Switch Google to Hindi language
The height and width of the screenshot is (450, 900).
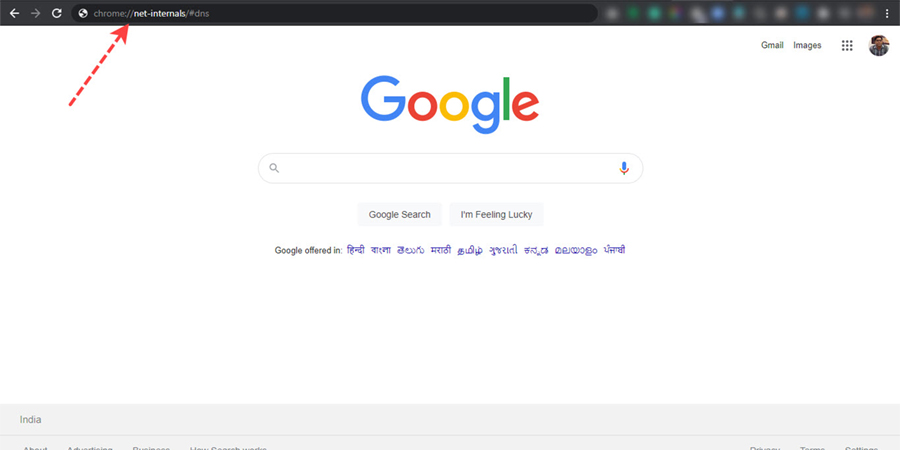pos(356,250)
